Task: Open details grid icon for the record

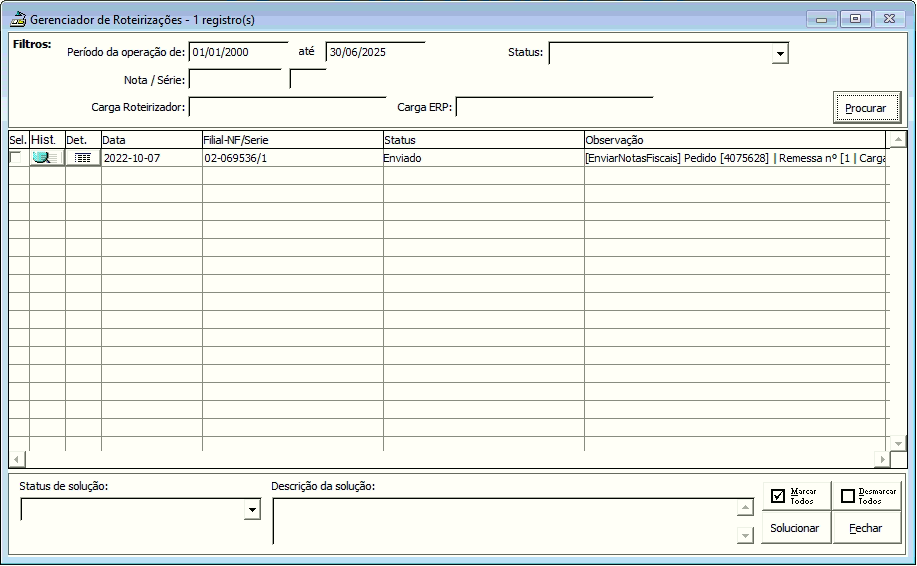Action: [83, 158]
